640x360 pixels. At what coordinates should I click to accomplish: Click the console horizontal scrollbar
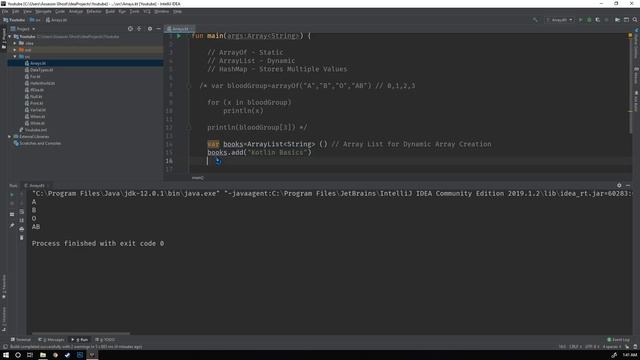click(81, 333)
